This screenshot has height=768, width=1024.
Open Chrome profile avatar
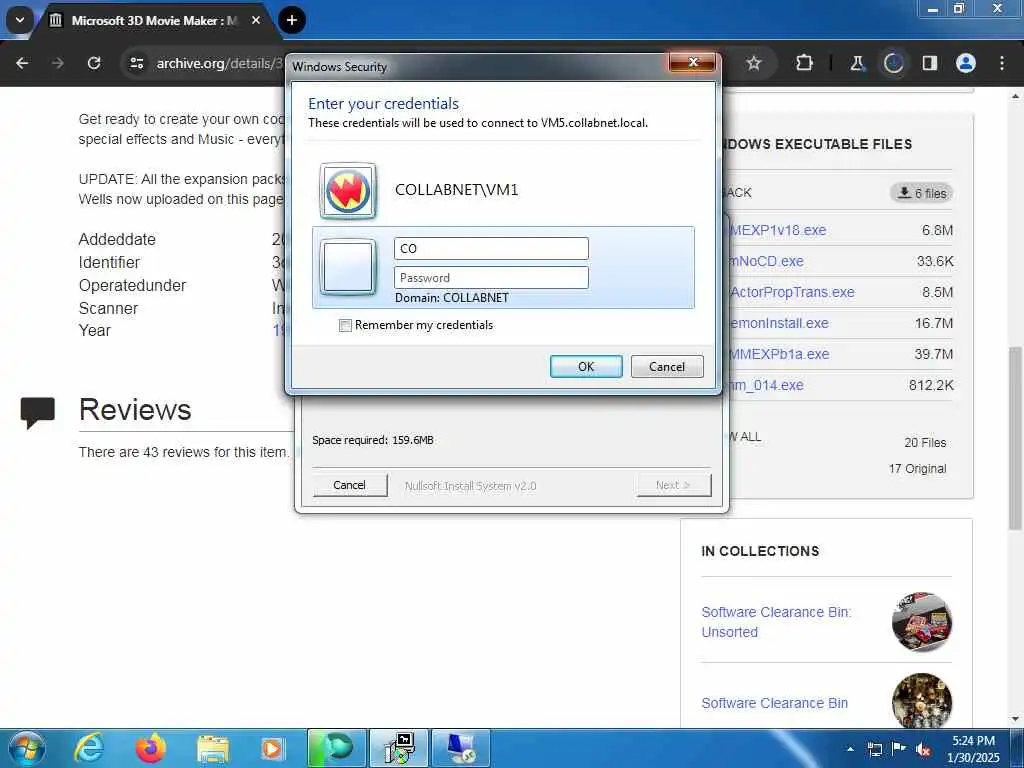click(x=965, y=63)
